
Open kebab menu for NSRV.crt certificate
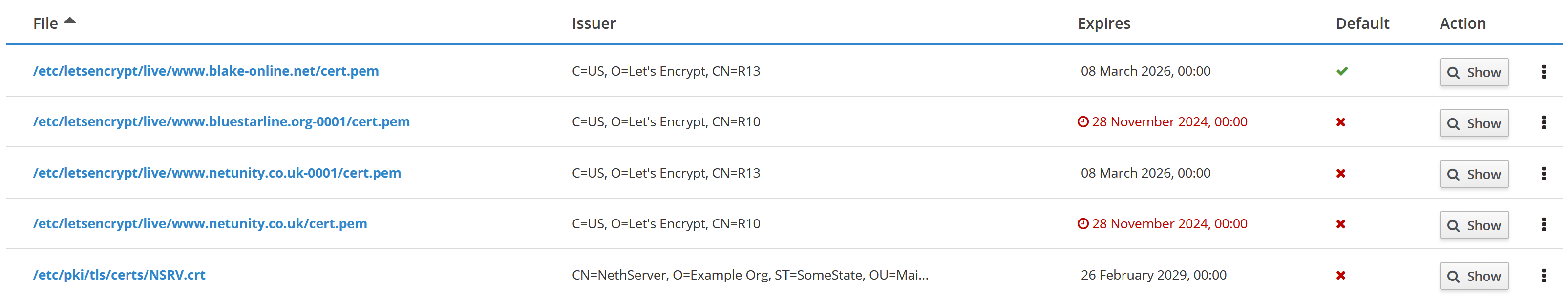[1543, 276]
